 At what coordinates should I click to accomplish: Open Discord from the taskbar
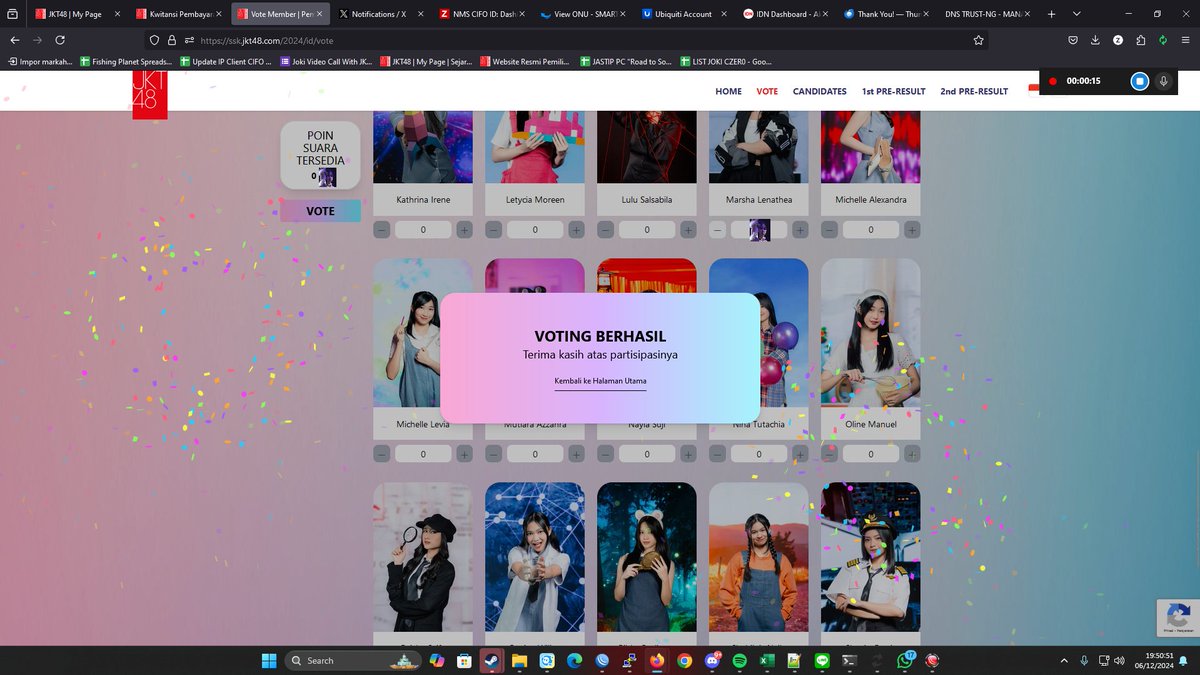[712, 660]
